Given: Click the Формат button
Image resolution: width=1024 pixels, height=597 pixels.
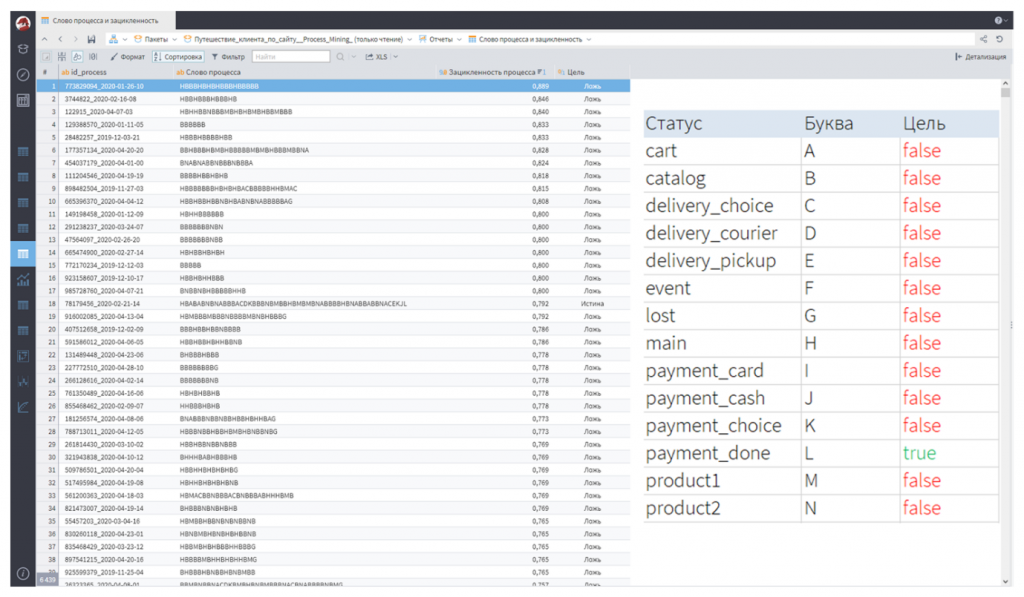Looking at the screenshot, I should [x=127, y=57].
